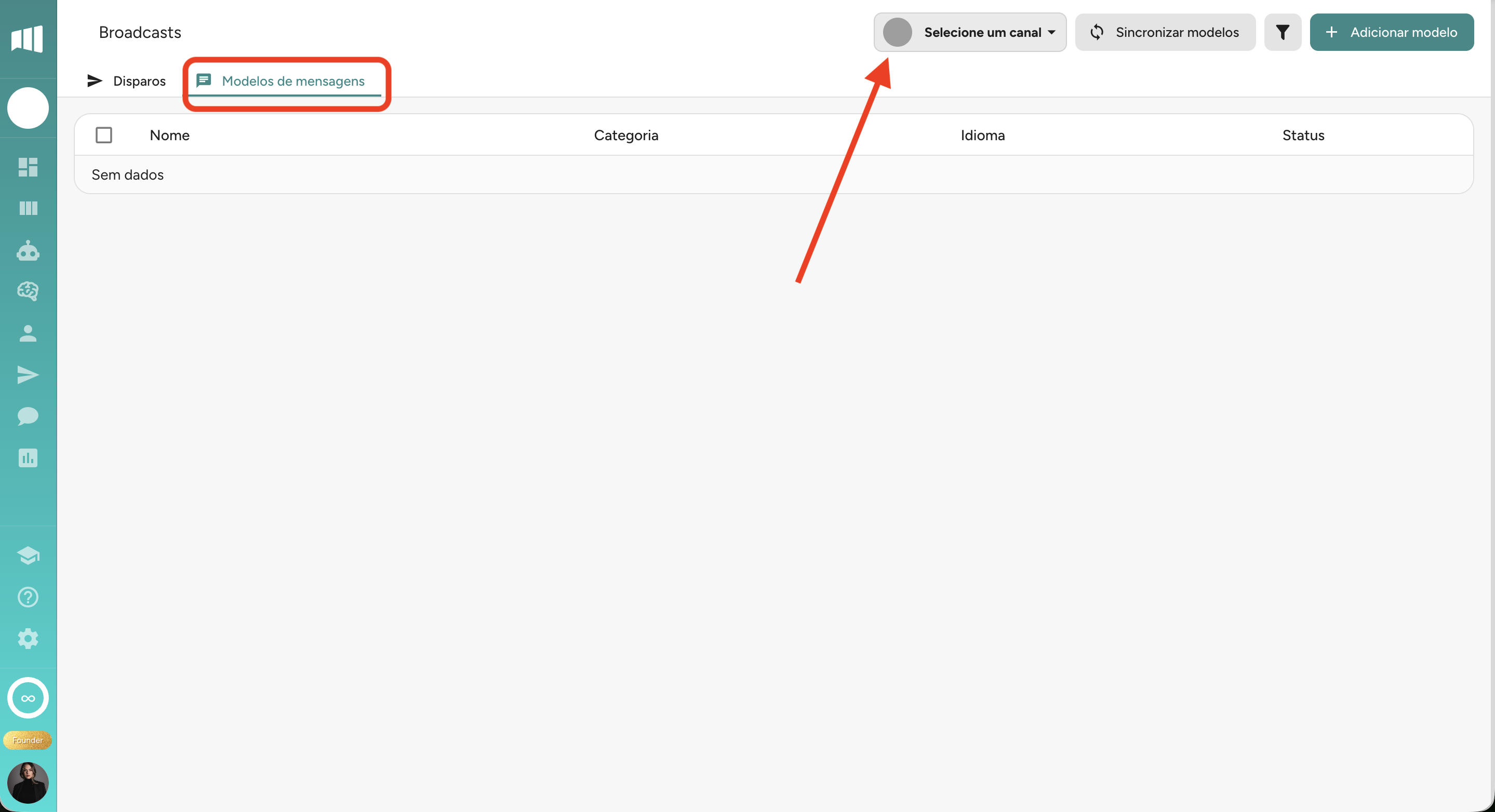The width and height of the screenshot is (1495, 812).
Task: Switch to the Disparos tab
Action: [x=127, y=81]
